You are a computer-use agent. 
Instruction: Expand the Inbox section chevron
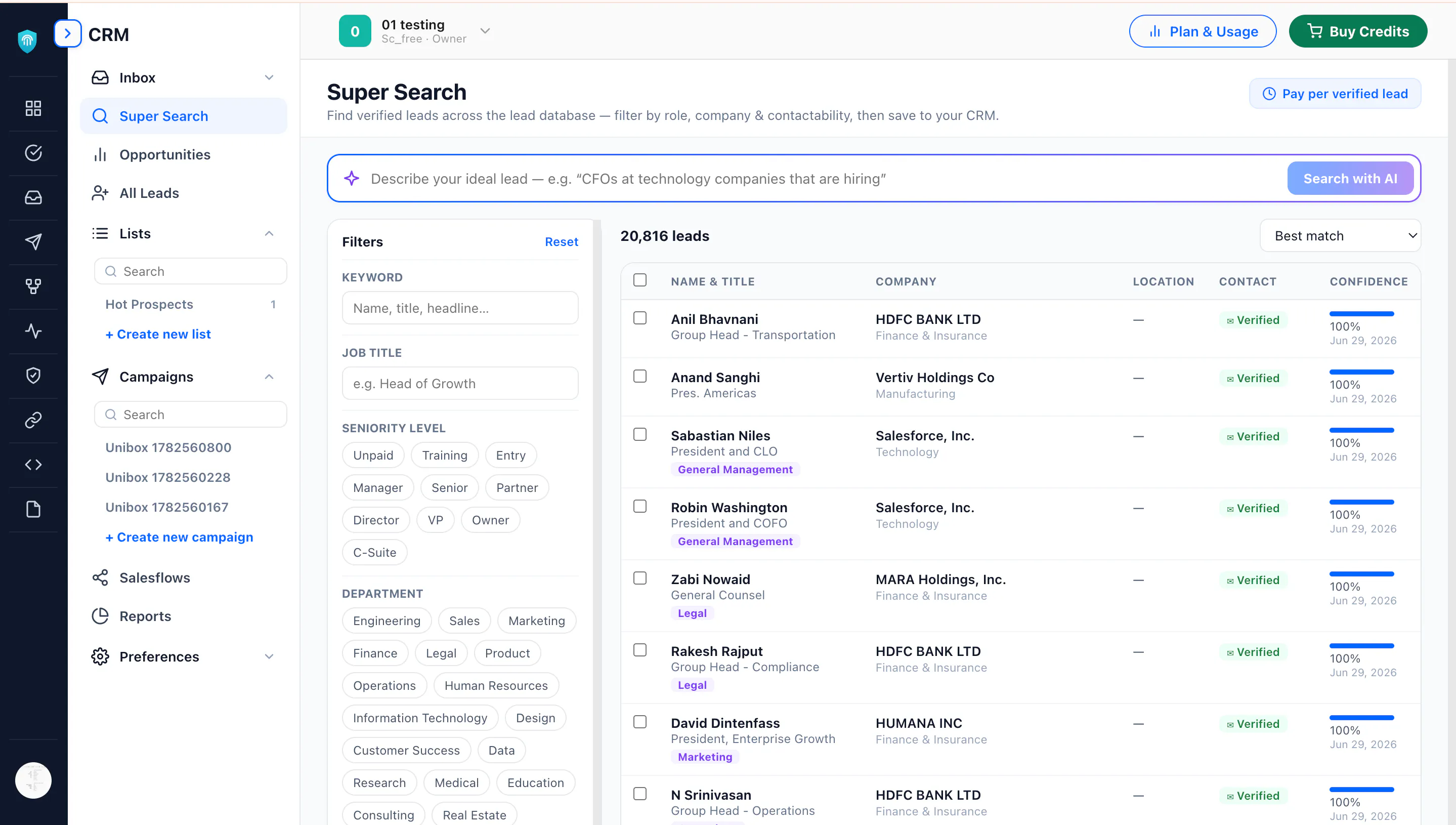[x=269, y=77]
